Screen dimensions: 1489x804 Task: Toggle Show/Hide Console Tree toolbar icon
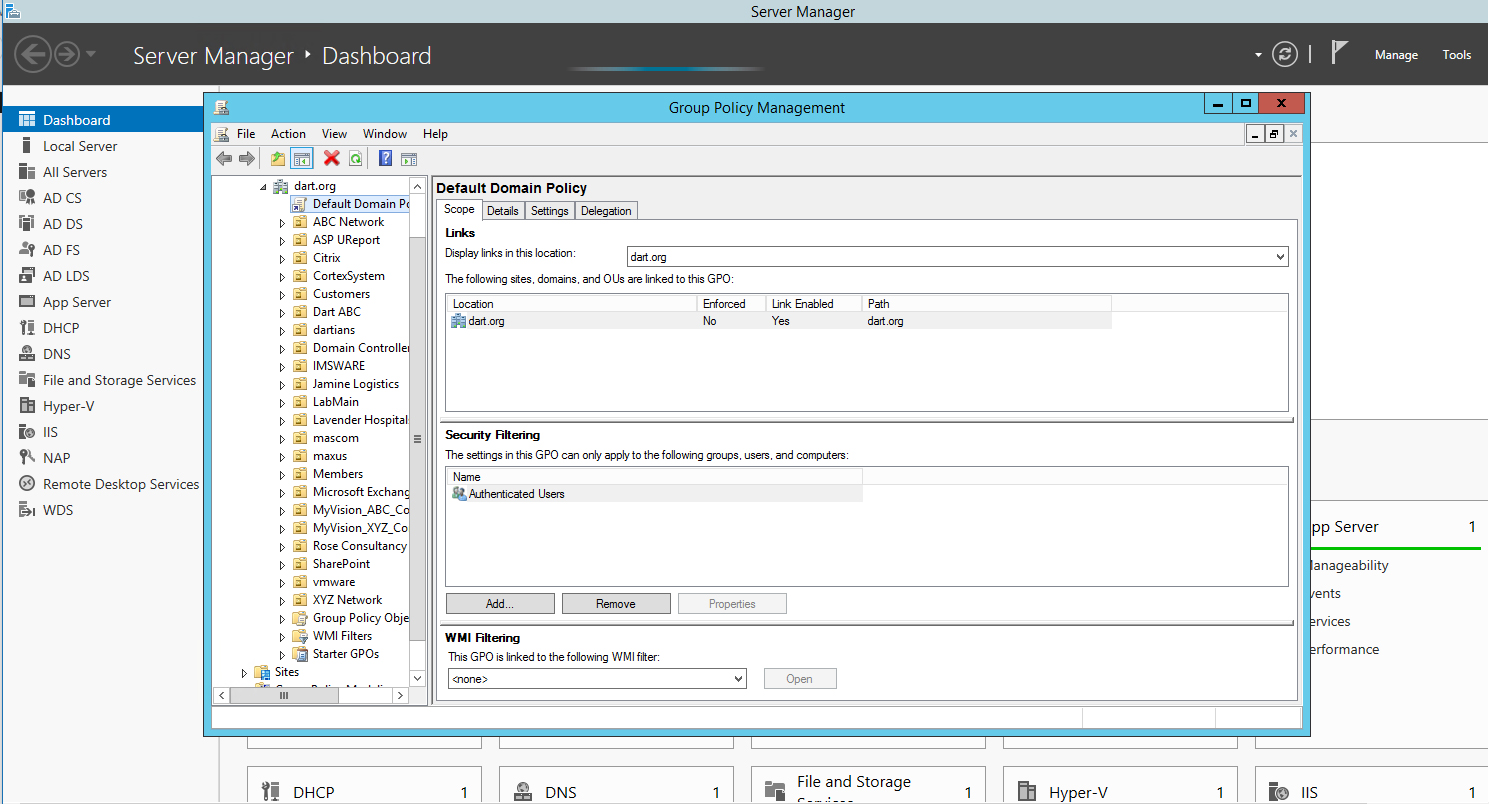point(302,158)
